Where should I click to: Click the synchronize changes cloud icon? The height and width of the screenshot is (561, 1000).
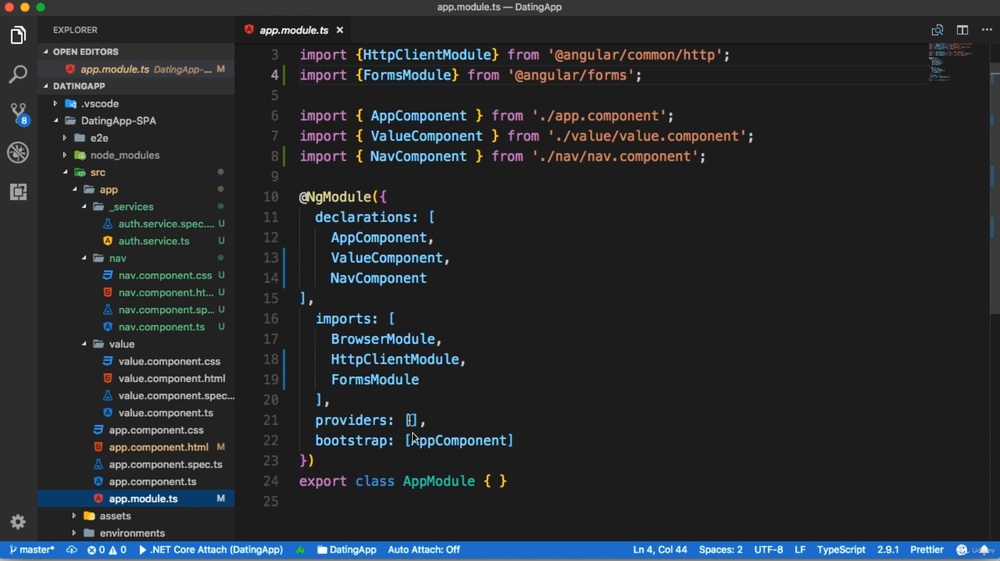click(71, 550)
